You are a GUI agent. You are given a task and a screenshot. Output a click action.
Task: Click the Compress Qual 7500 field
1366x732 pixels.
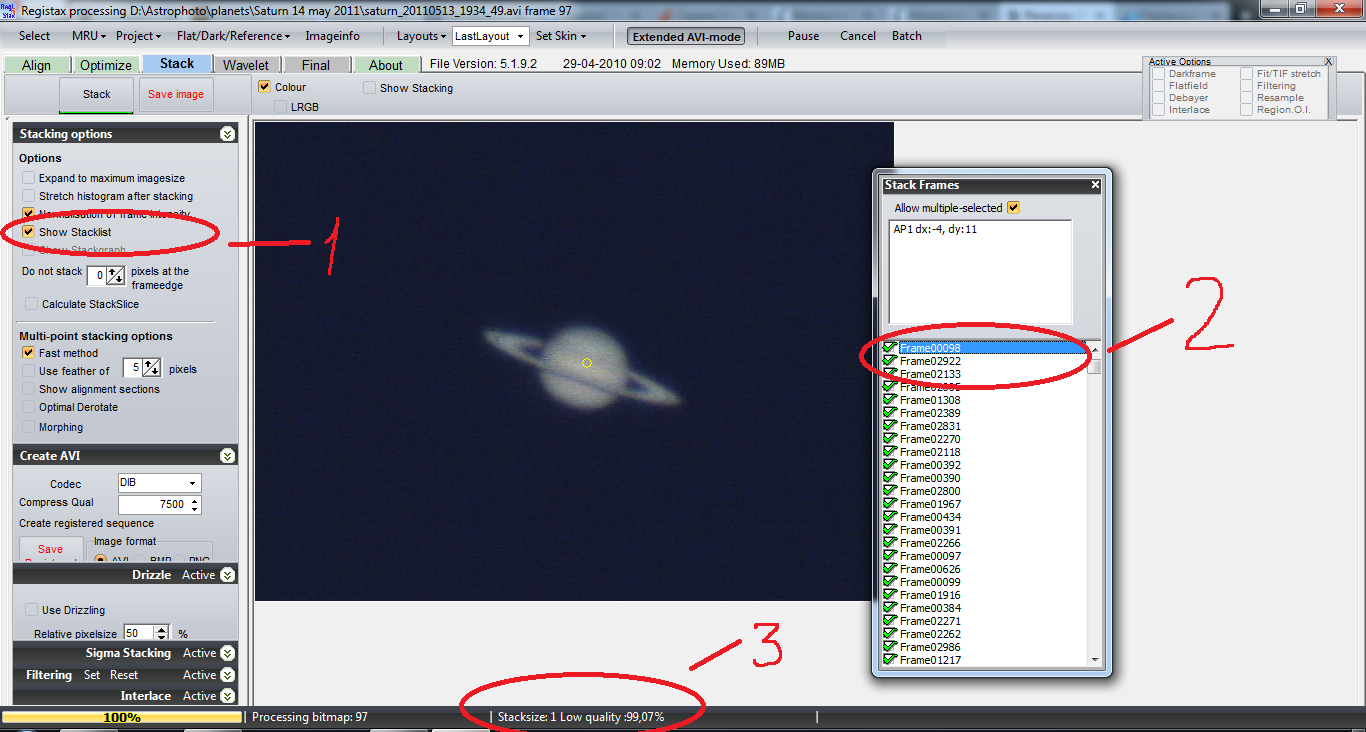[x=153, y=505]
